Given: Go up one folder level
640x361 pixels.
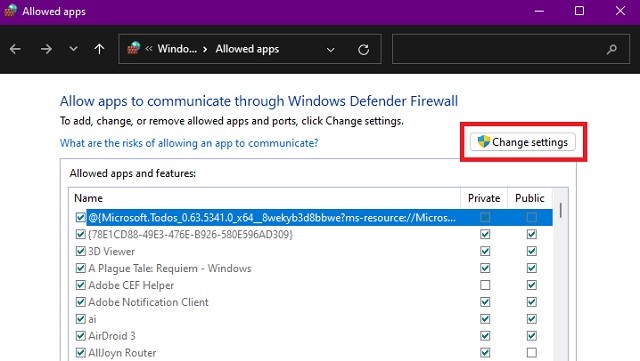Looking at the screenshot, I should click(x=99, y=49).
